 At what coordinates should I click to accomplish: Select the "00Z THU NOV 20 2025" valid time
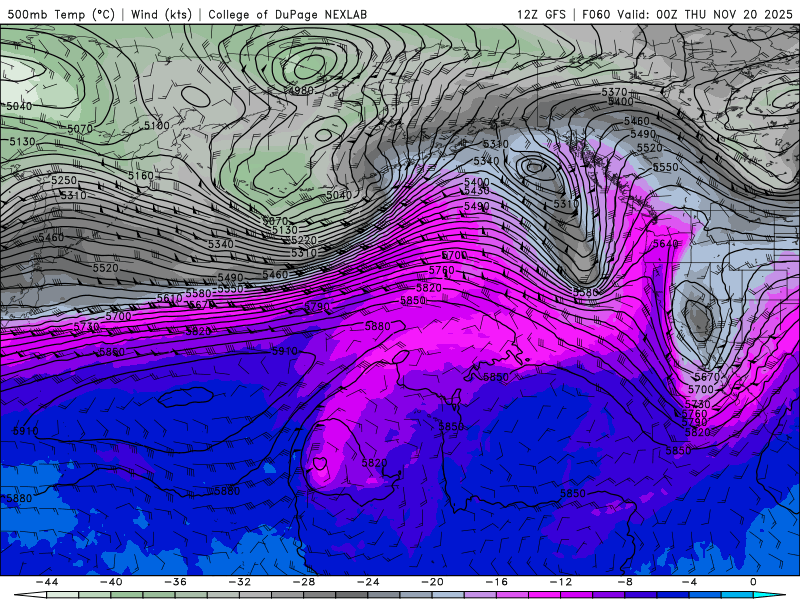[724, 14]
